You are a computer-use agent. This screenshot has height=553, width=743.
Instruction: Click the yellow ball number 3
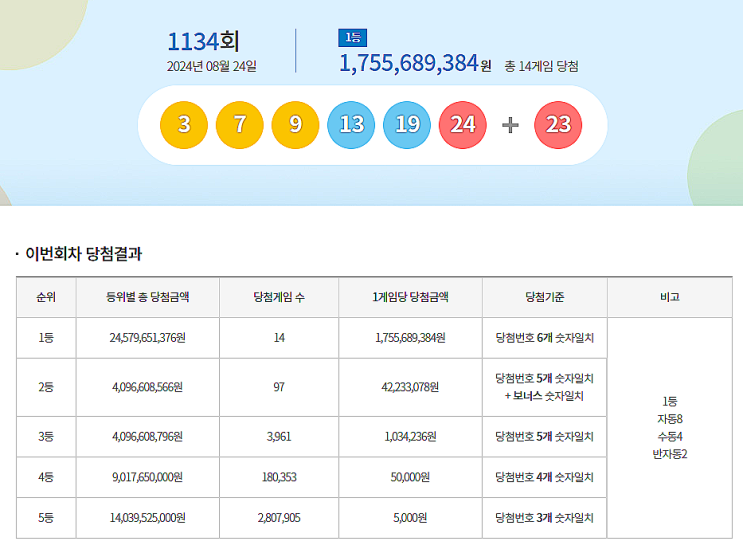click(184, 125)
